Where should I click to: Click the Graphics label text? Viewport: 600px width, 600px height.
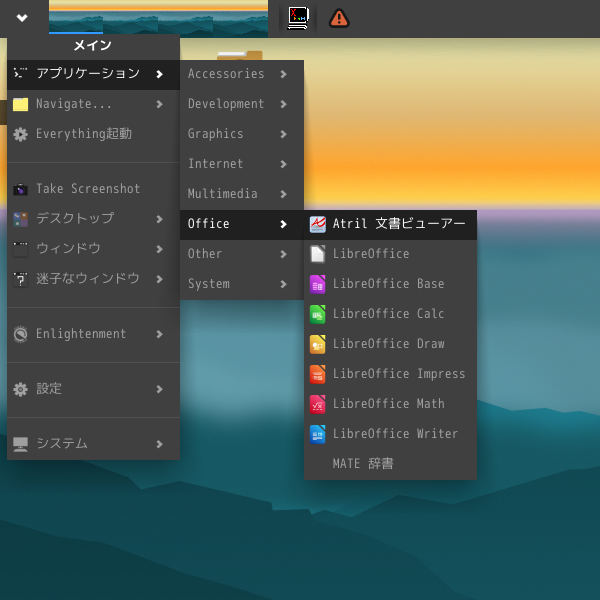click(215, 134)
